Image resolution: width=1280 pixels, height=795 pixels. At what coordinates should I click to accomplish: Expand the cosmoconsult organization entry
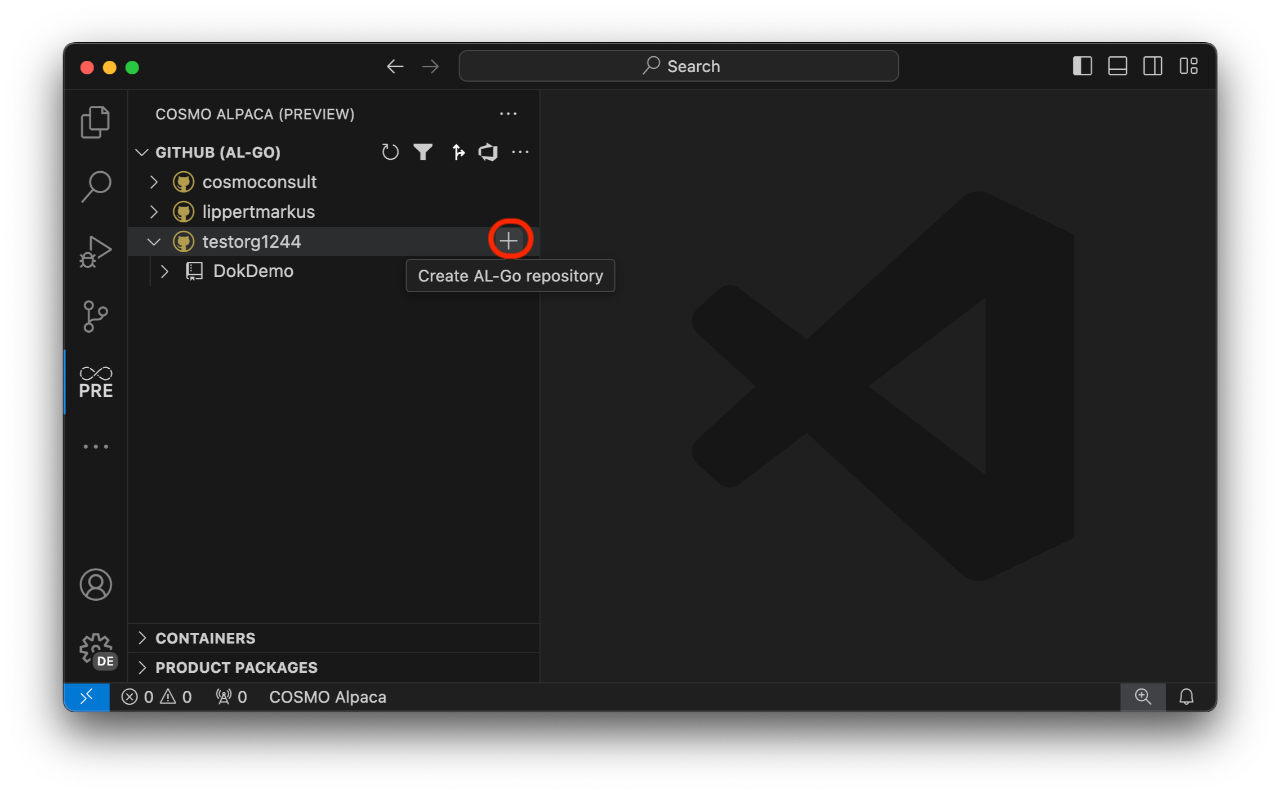point(153,181)
